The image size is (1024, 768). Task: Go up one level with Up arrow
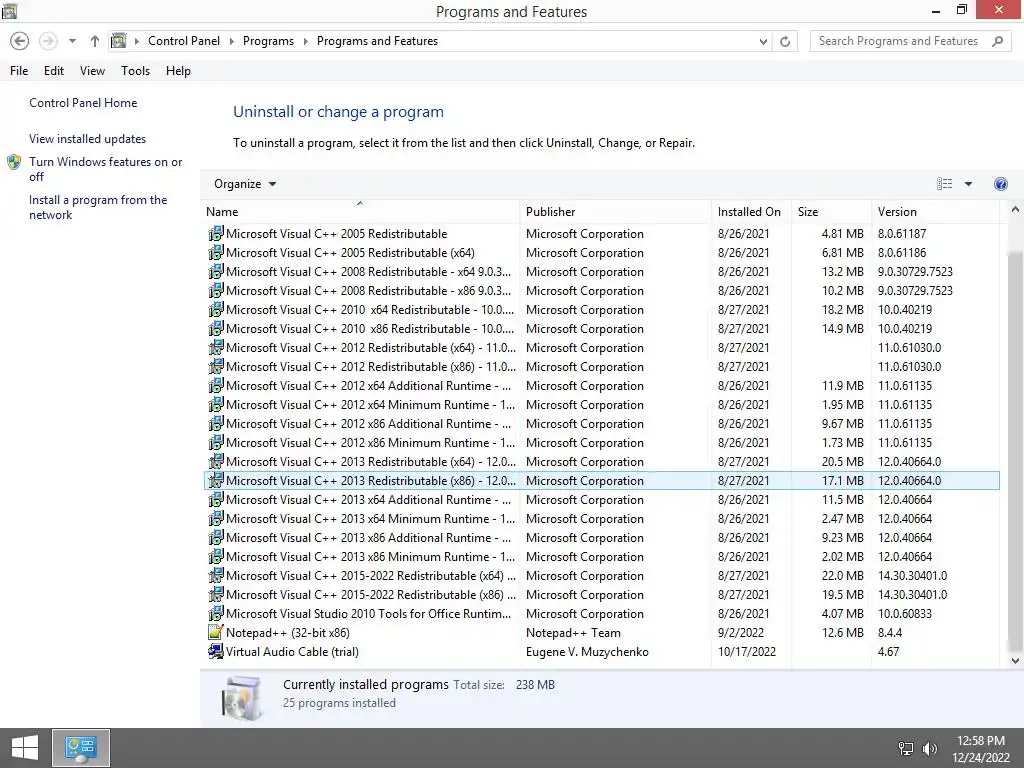pyautogui.click(x=95, y=41)
